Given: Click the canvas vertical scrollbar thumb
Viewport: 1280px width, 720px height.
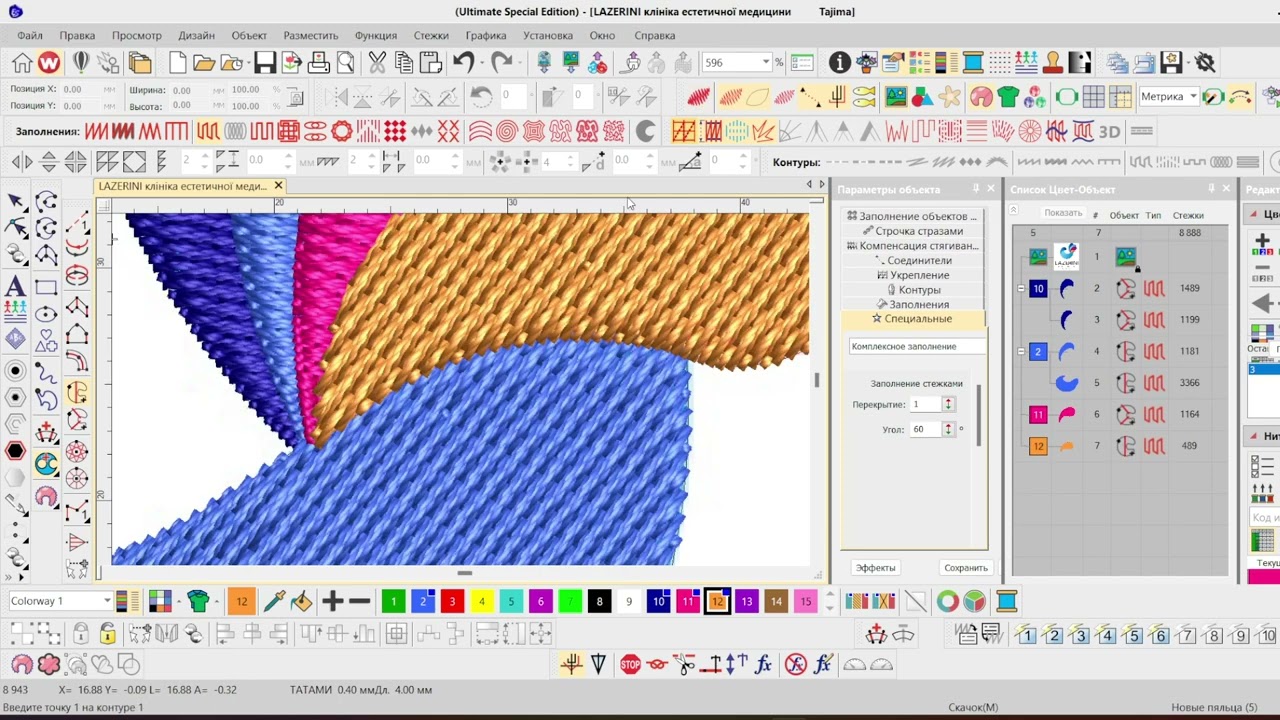Looking at the screenshot, I should click(x=817, y=379).
